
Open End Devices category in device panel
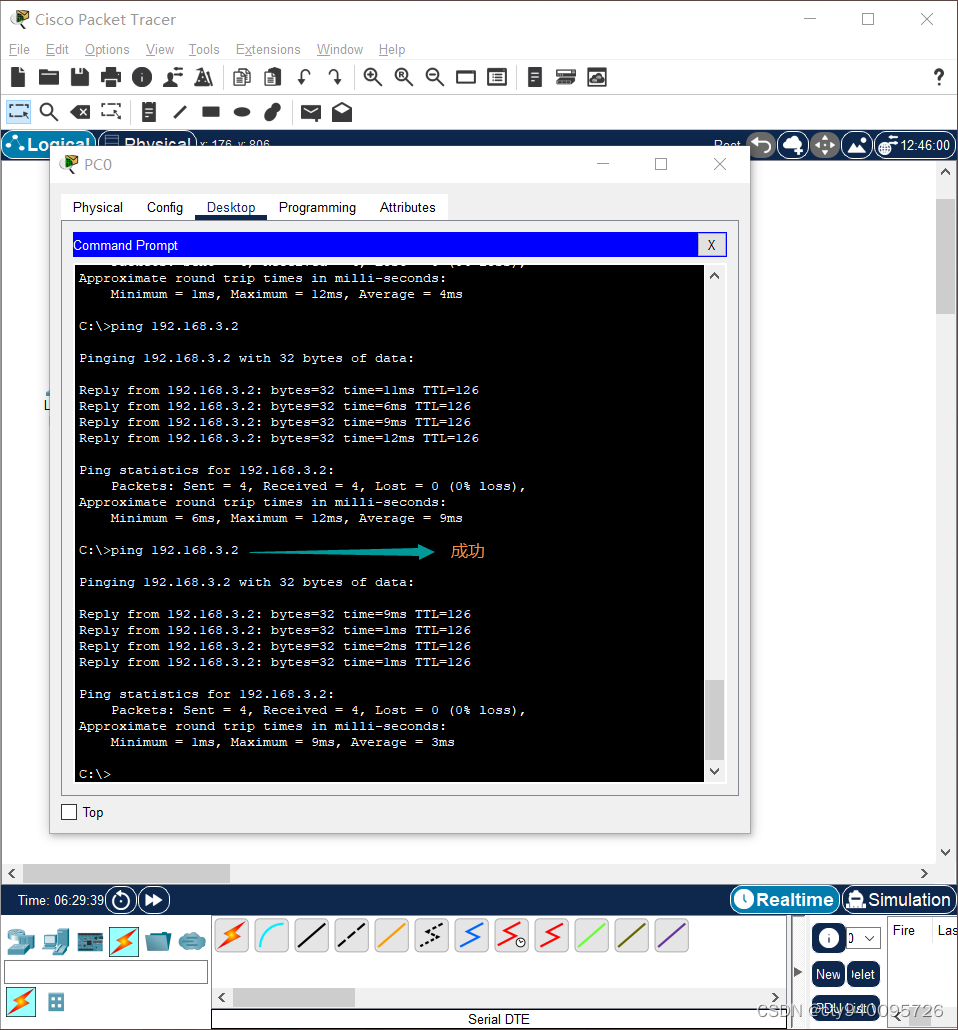[x=56, y=942]
